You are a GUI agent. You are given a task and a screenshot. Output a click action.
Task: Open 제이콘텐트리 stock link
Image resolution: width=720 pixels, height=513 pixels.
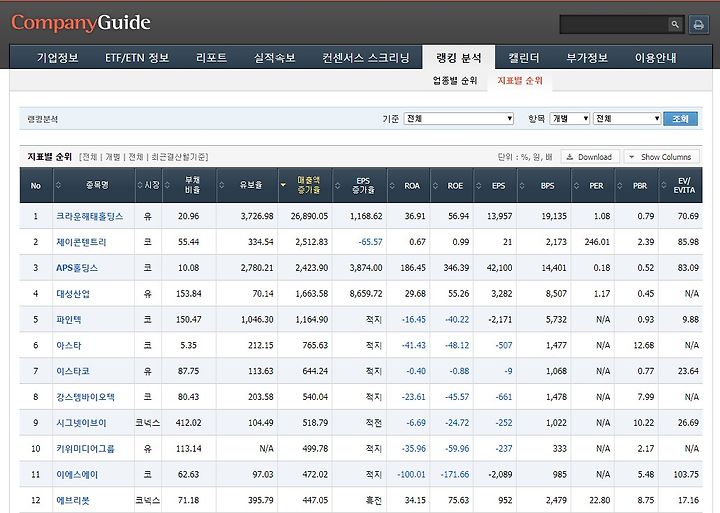tap(81, 242)
